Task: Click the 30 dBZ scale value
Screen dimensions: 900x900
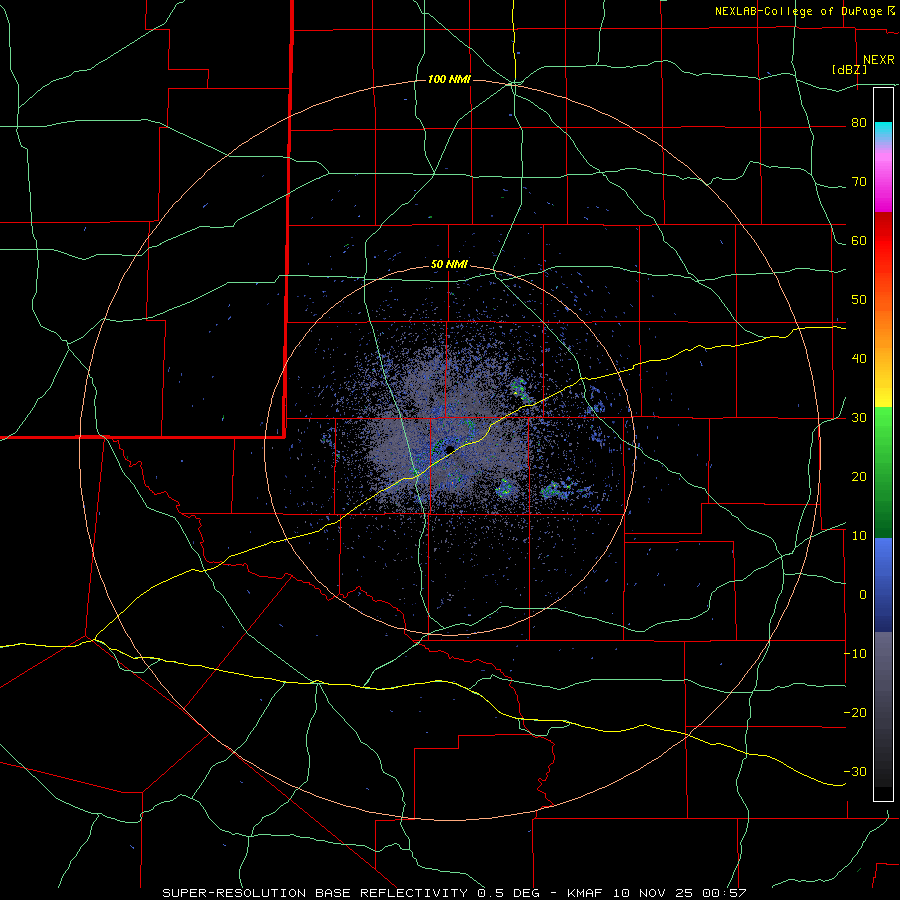Action: click(859, 418)
